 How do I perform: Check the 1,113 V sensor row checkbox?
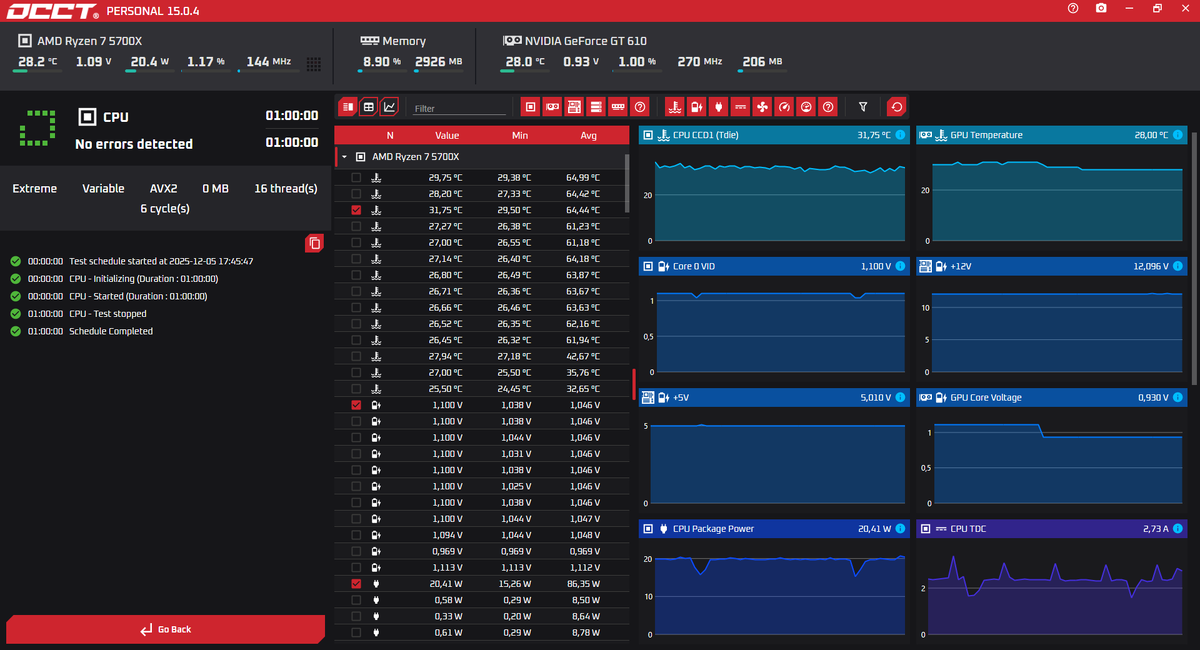coord(356,567)
